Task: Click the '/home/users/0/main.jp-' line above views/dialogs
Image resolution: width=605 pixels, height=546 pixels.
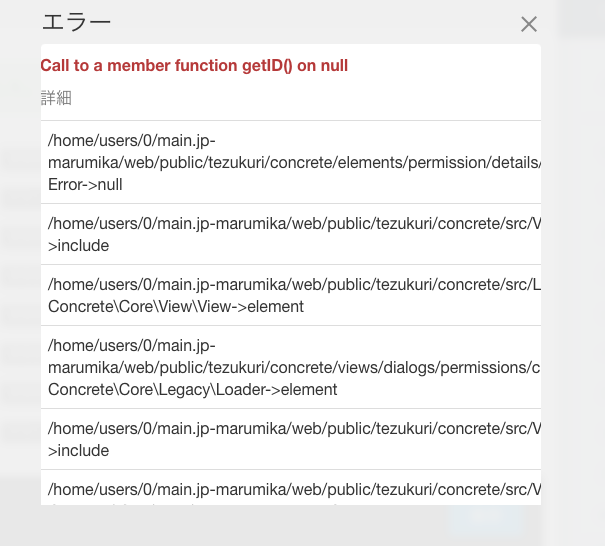Action: tap(132, 346)
